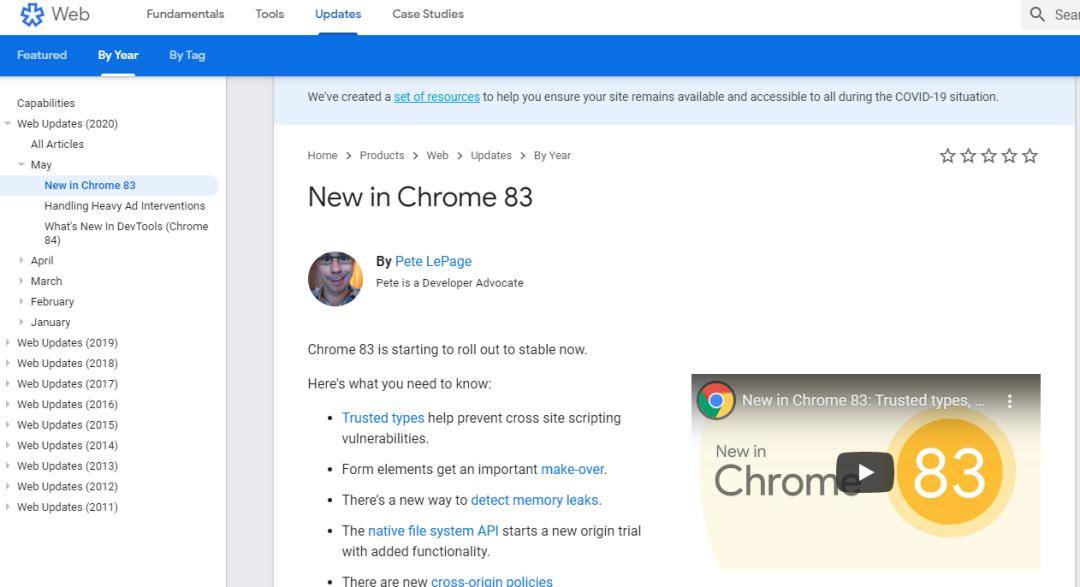The width and height of the screenshot is (1080, 587).
Task: Click the search magnifier icon
Action: [x=1037, y=14]
